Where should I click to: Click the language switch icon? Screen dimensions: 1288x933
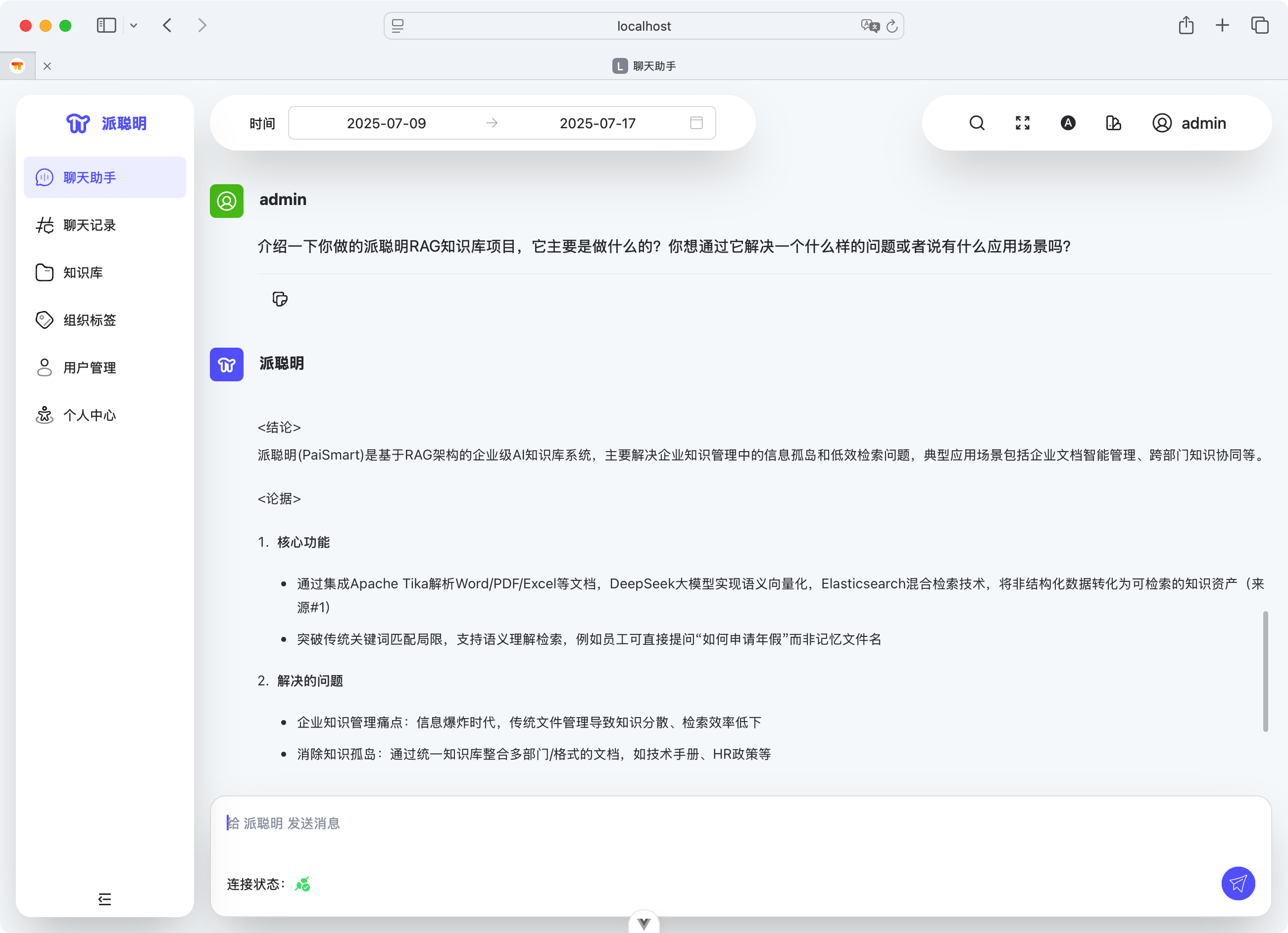1068,123
